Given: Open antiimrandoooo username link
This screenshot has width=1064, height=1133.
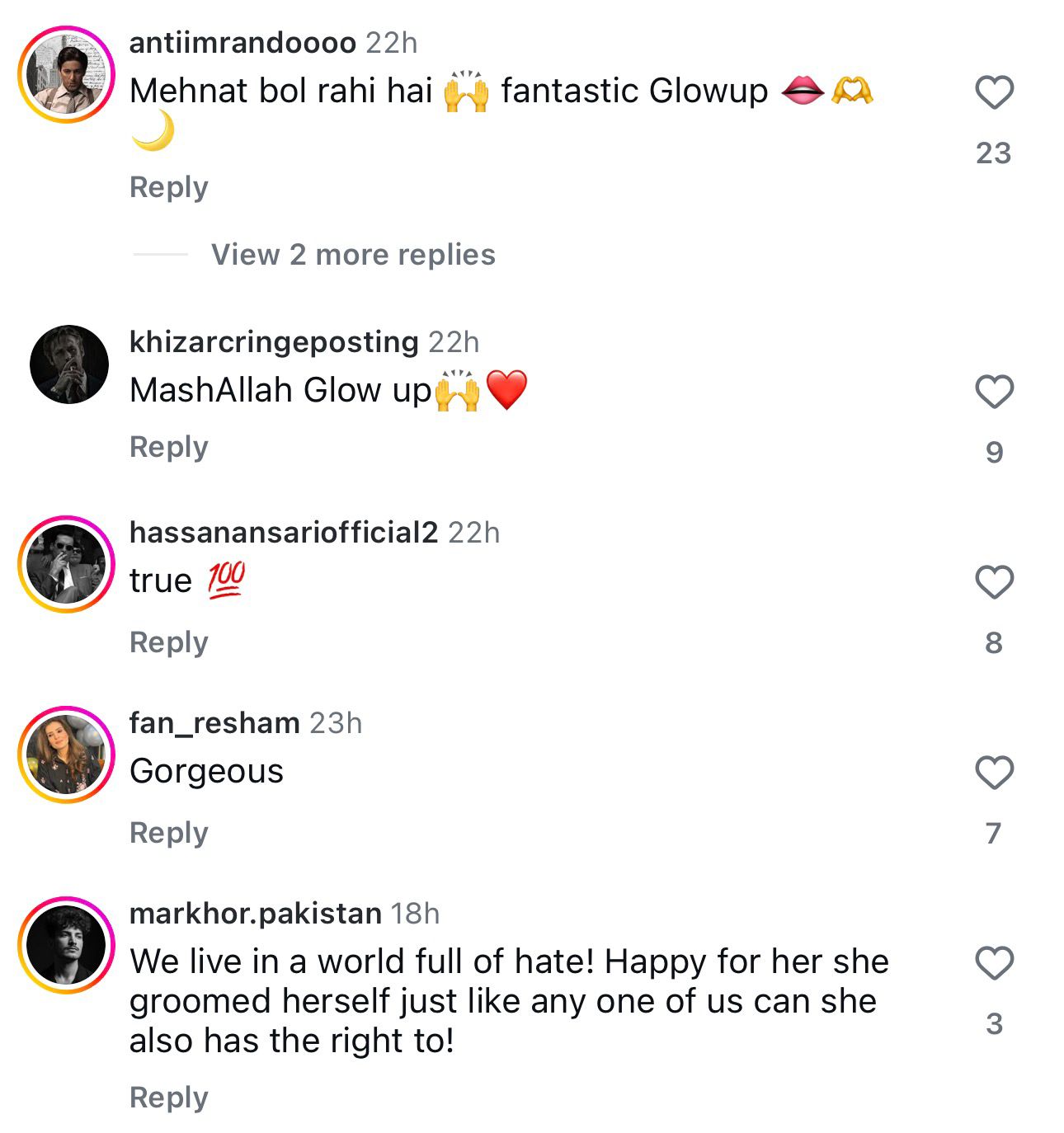Looking at the screenshot, I should point(242,43).
